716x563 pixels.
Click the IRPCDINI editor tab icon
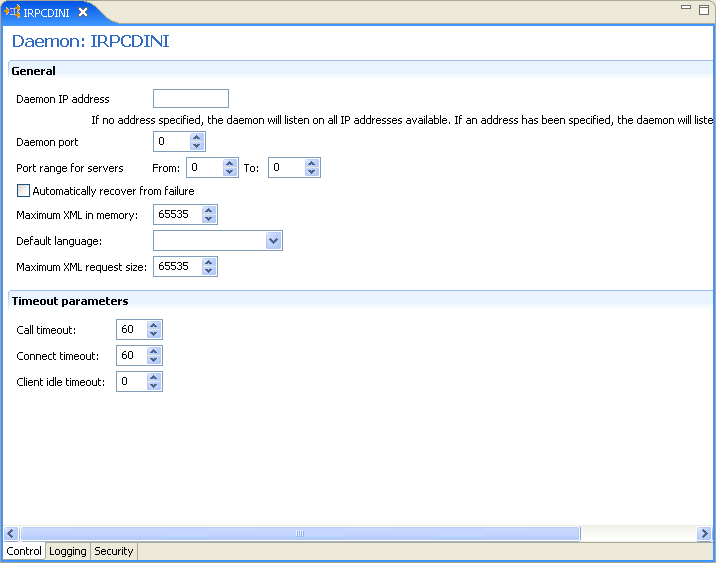[x=12, y=11]
